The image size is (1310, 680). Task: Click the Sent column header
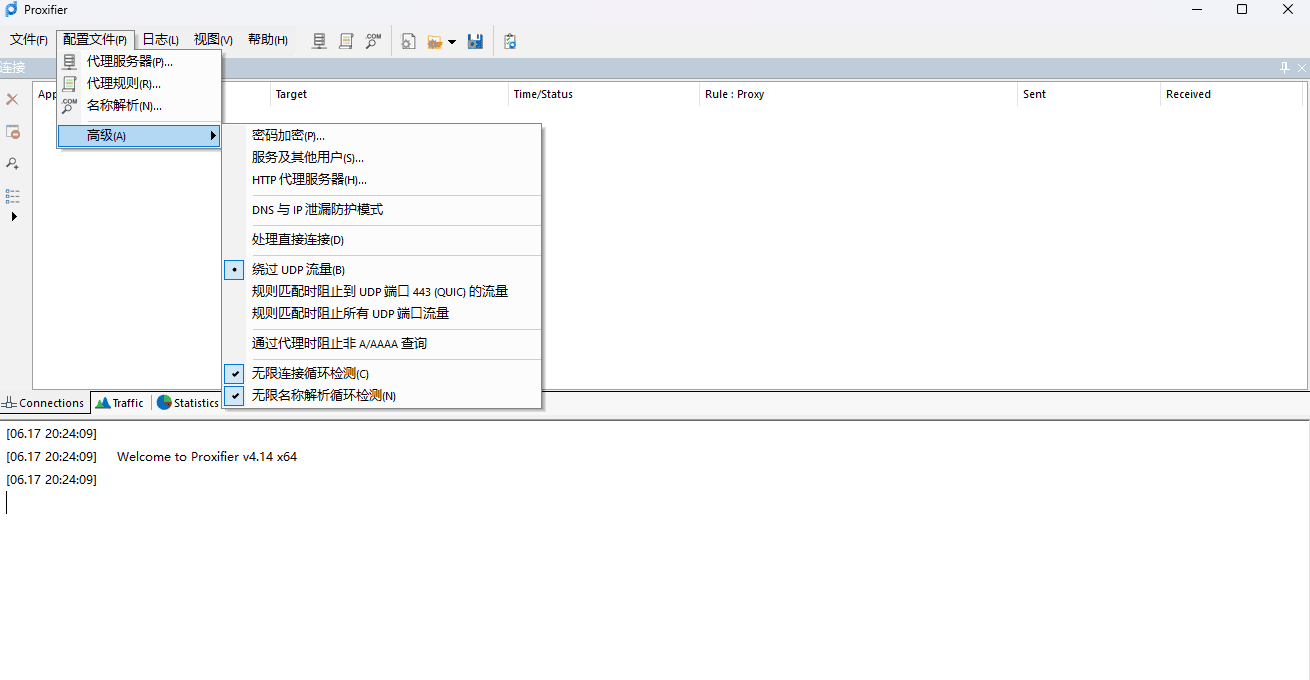pos(1089,94)
